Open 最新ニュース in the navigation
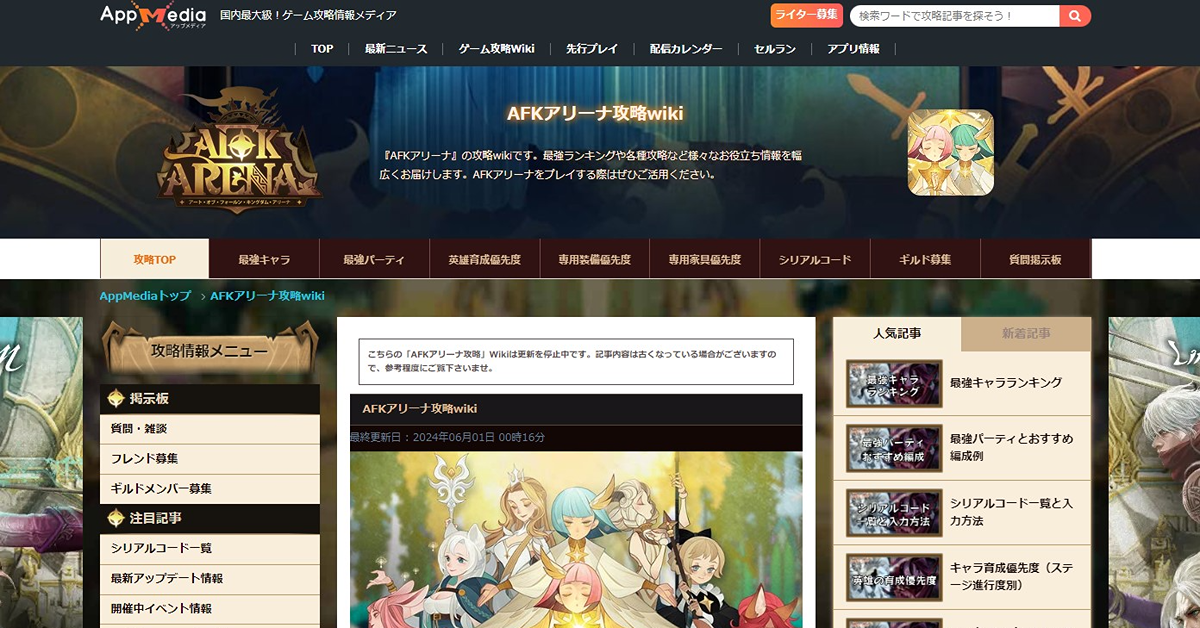The height and width of the screenshot is (628, 1200). [x=396, y=48]
